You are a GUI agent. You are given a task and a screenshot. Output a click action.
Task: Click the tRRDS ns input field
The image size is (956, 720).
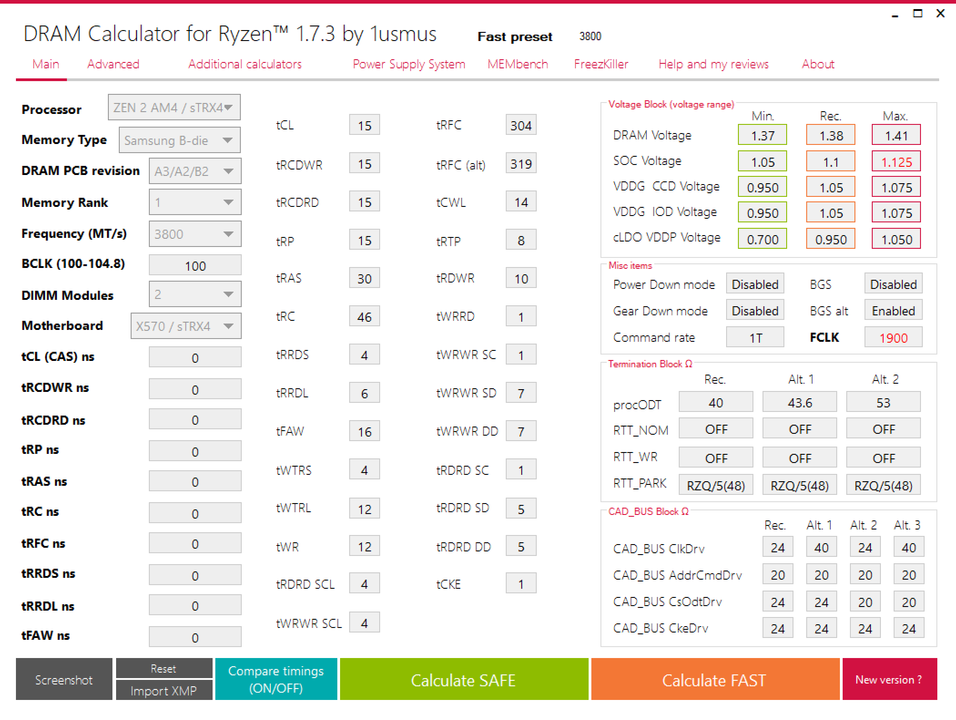[x=195, y=575]
